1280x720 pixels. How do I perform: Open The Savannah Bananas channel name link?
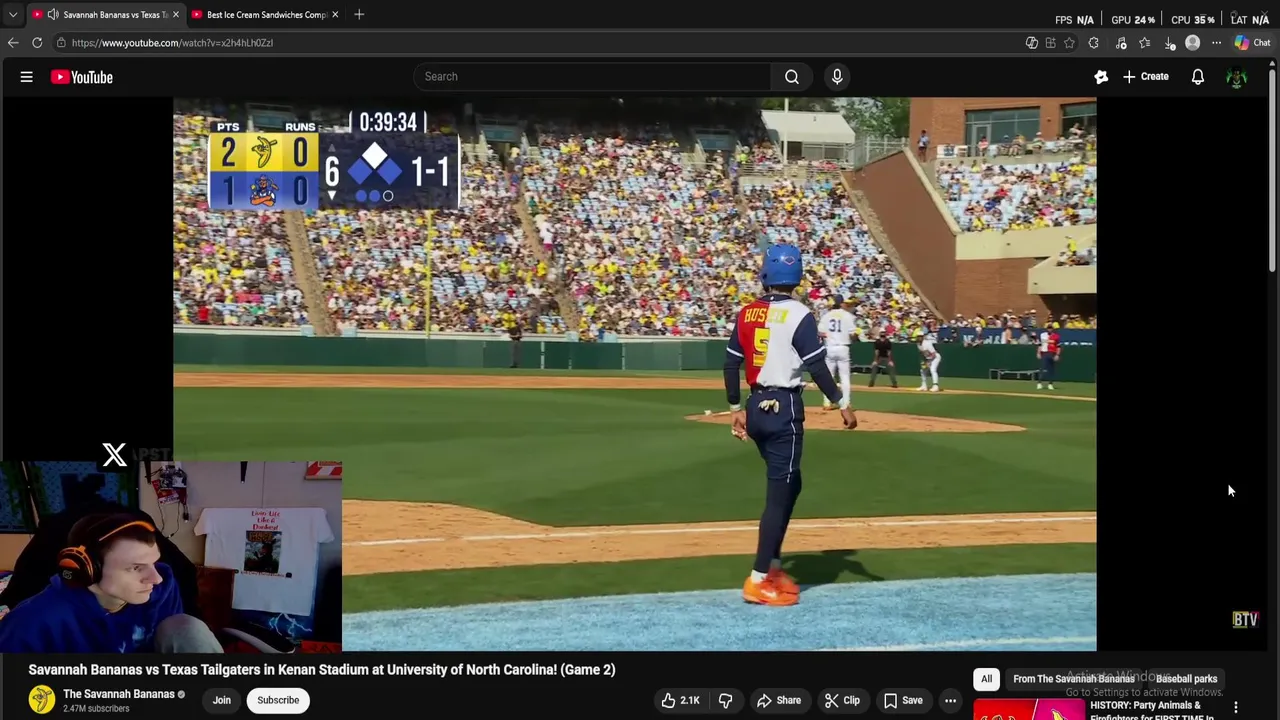pos(119,694)
